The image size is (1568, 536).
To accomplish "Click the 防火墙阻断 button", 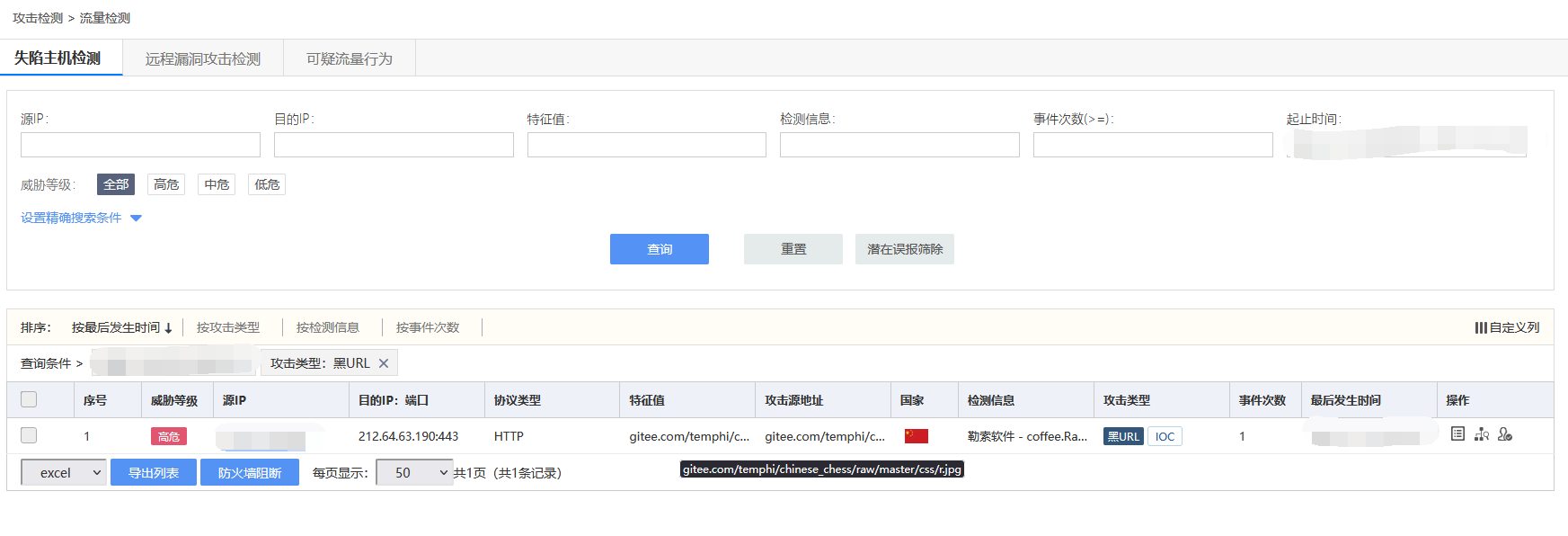I will click(249, 472).
